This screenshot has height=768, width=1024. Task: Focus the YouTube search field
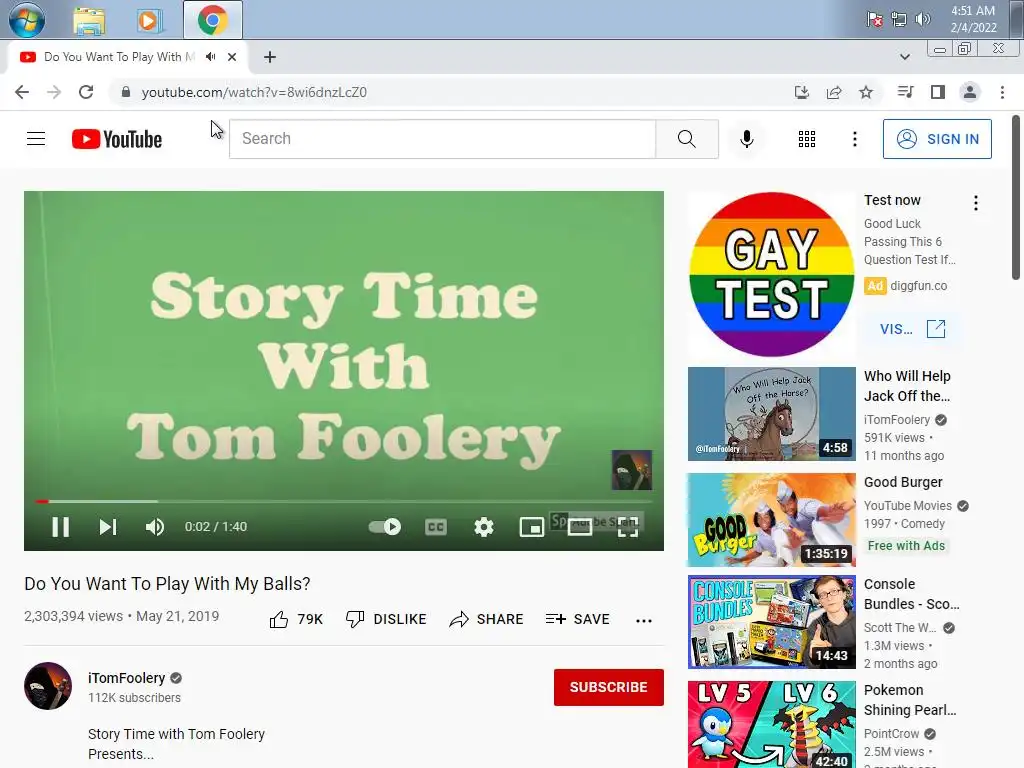click(x=442, y=138)
